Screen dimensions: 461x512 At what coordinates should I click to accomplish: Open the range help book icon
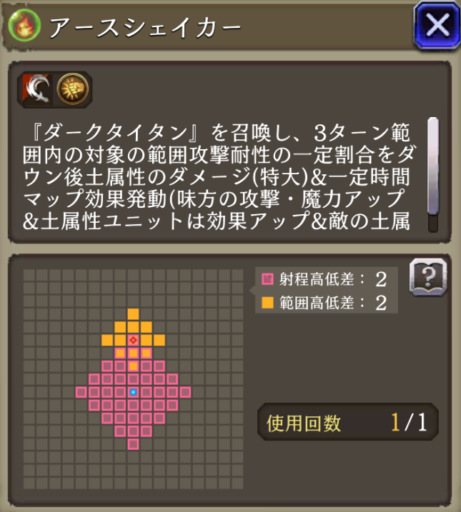tap(428, 277)
